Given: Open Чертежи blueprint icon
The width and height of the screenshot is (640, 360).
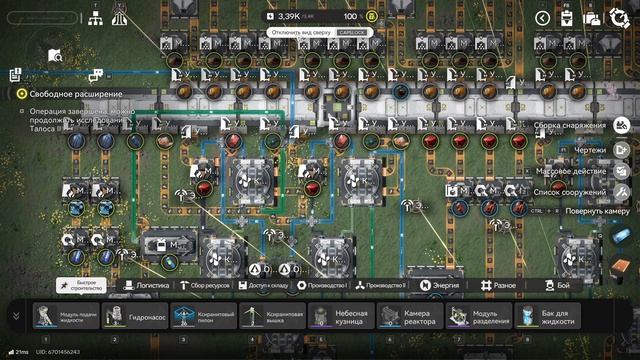Looking at the screenshot, I should pyautogui.click(x=622, y=150).
